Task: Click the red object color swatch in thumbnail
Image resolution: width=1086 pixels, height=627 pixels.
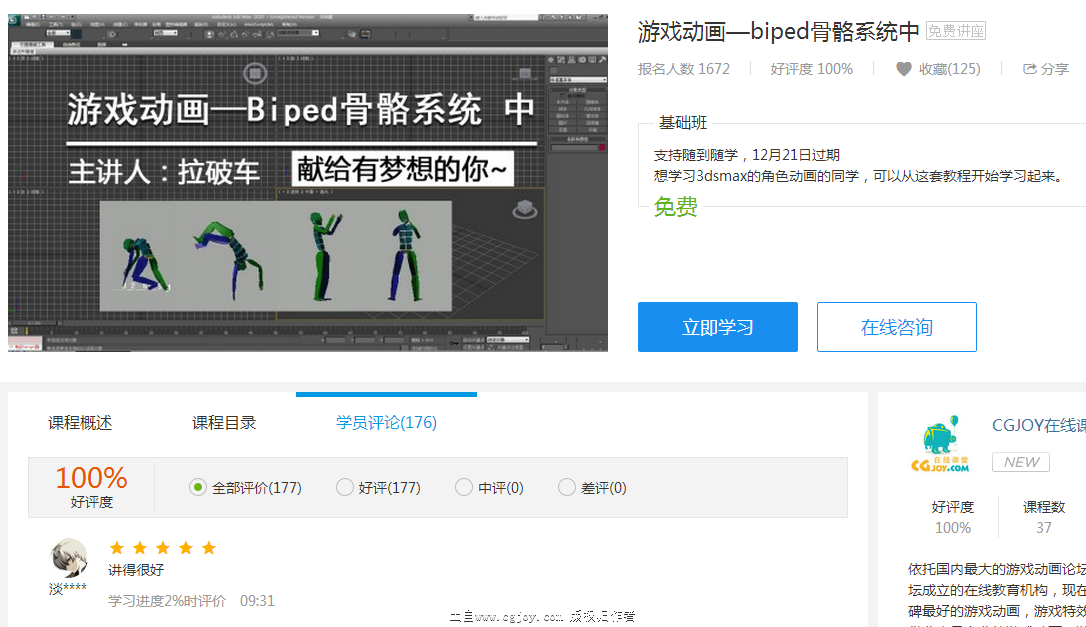Action: click(600, 148)
